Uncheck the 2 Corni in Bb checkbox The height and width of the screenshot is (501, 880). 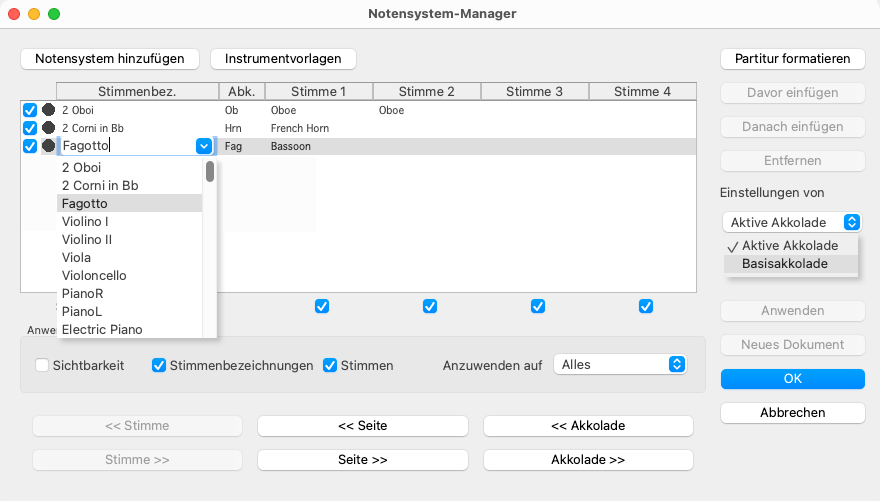(30, 128)
